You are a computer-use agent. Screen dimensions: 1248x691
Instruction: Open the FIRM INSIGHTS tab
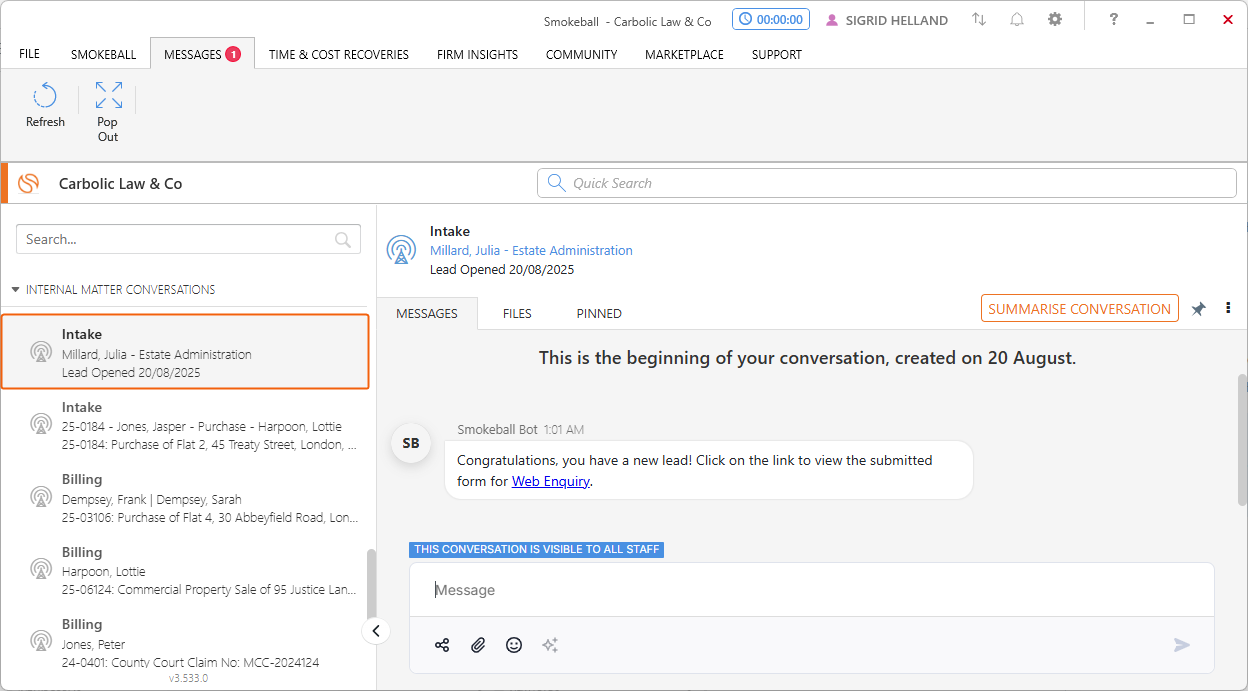[x=477, y=54]
